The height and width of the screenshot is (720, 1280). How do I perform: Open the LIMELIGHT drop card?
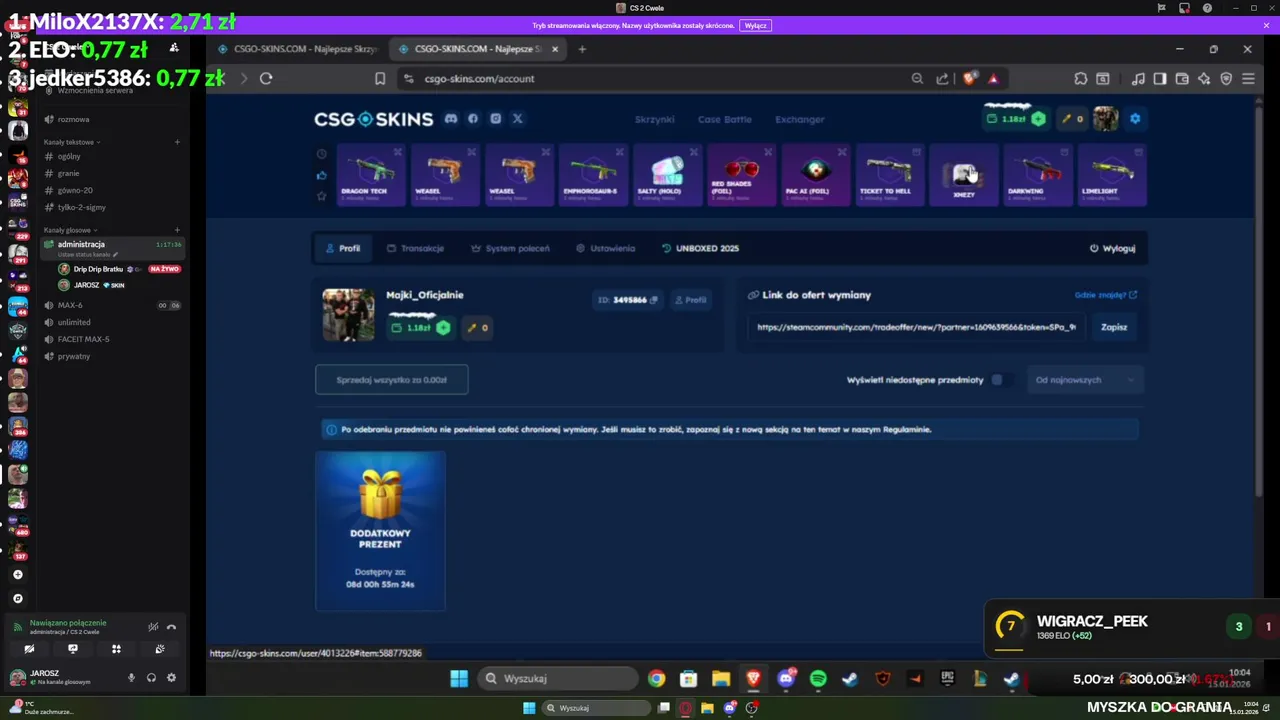click(x=1111, y=175)
